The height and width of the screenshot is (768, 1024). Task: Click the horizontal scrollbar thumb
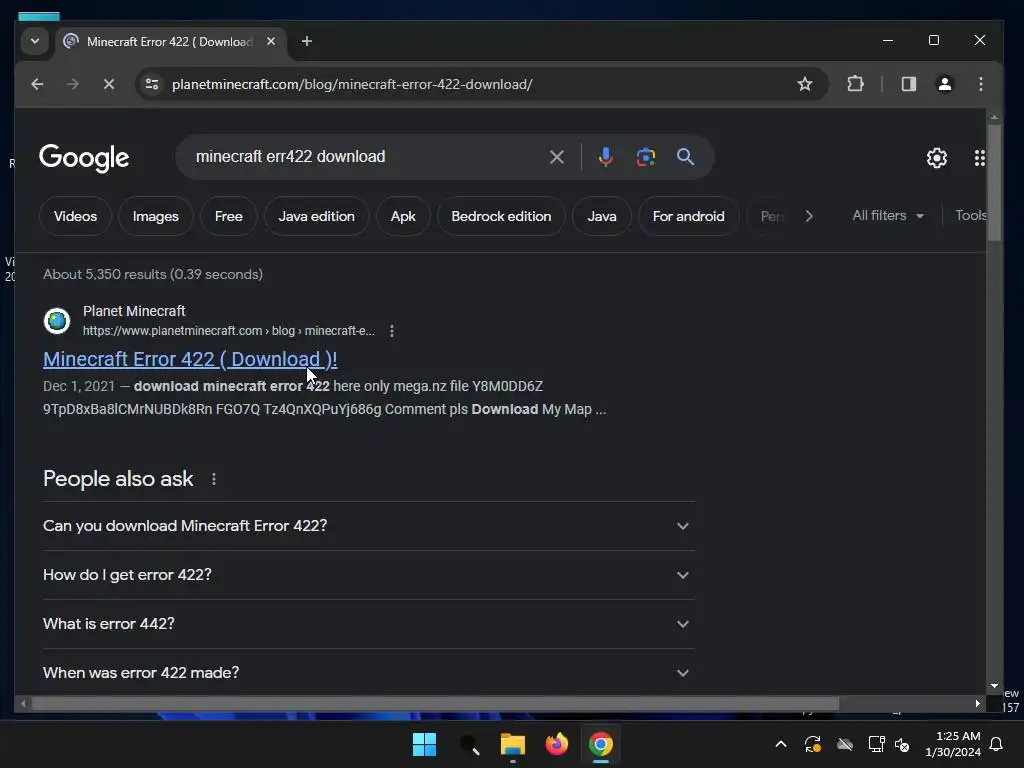click(x=436, y=703)
